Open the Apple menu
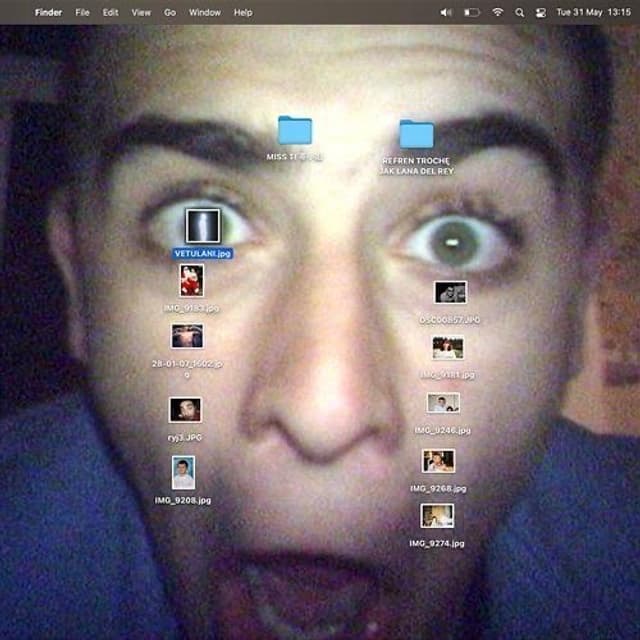Viewport: 640px width, 640px height. point(15,13)
